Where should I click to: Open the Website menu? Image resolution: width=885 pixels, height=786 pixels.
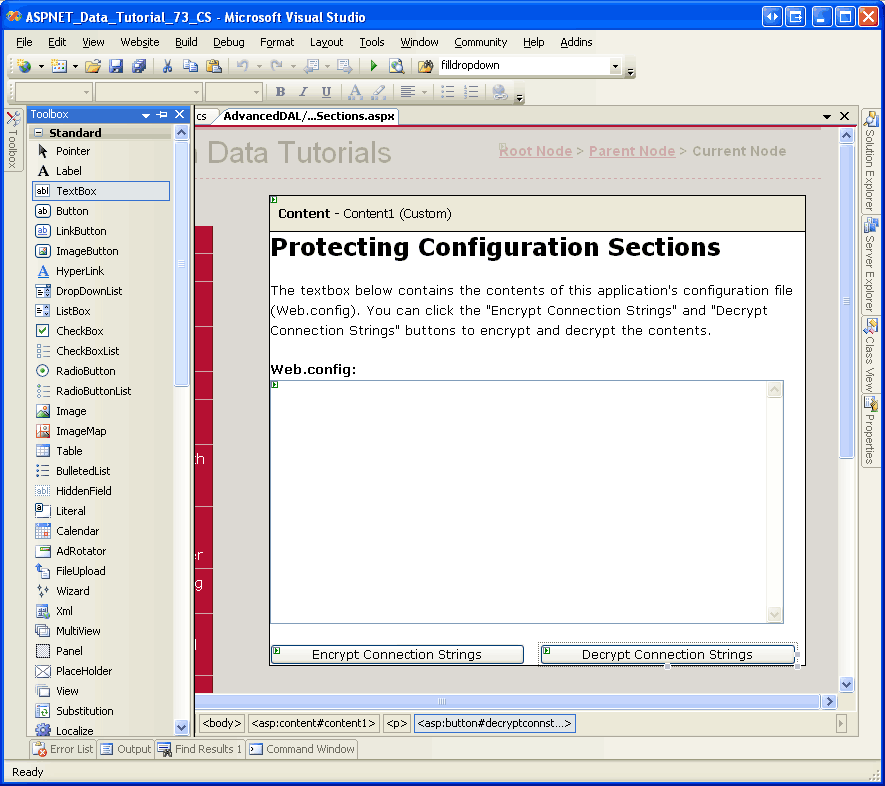point(139,42)
